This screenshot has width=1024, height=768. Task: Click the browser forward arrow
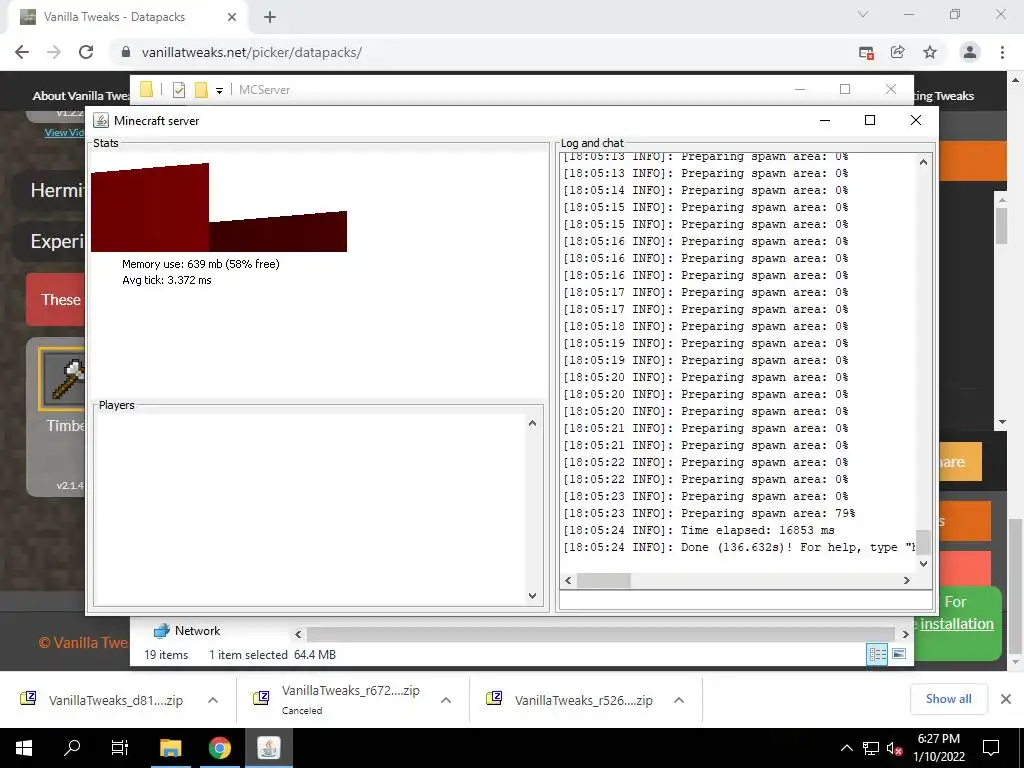click(x=54, y=52)
